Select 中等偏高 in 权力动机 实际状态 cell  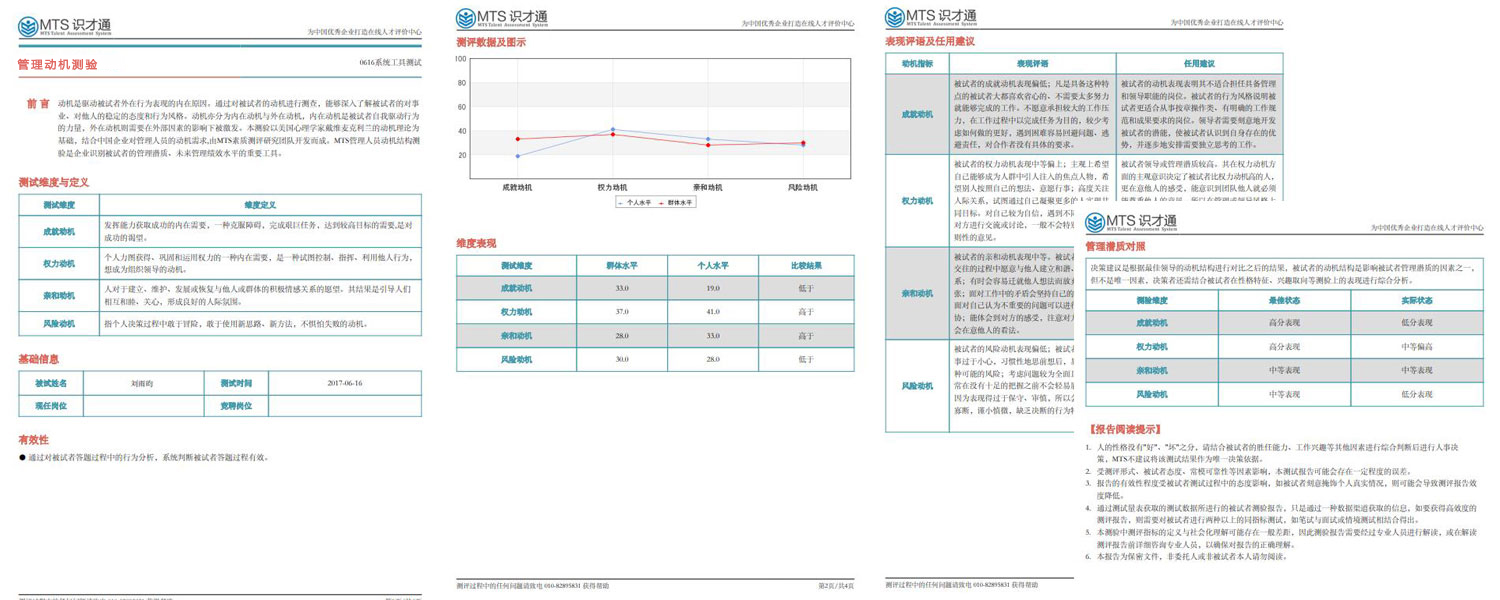point(1416,346)
